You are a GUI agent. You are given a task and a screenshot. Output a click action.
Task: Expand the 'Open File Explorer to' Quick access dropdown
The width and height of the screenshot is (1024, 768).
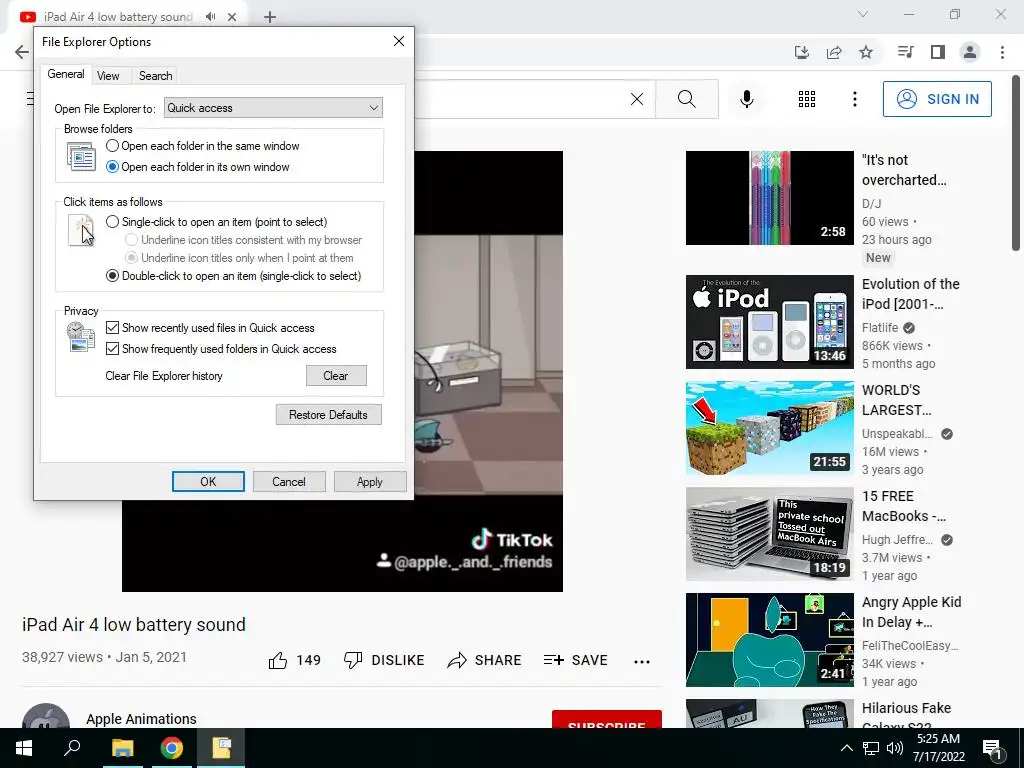(x=273, y=108)
